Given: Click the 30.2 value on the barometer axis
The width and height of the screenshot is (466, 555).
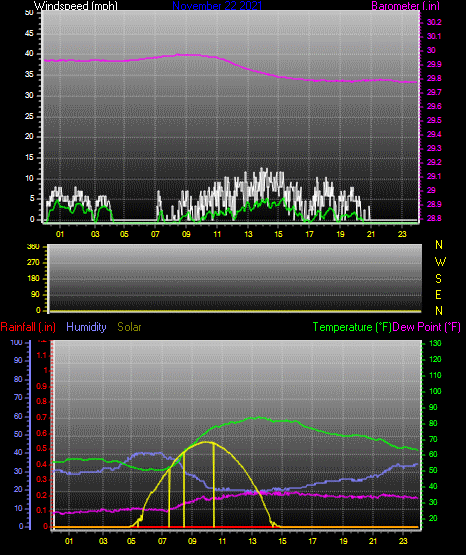Looking at the screenshot, I should tap(434, 22).
